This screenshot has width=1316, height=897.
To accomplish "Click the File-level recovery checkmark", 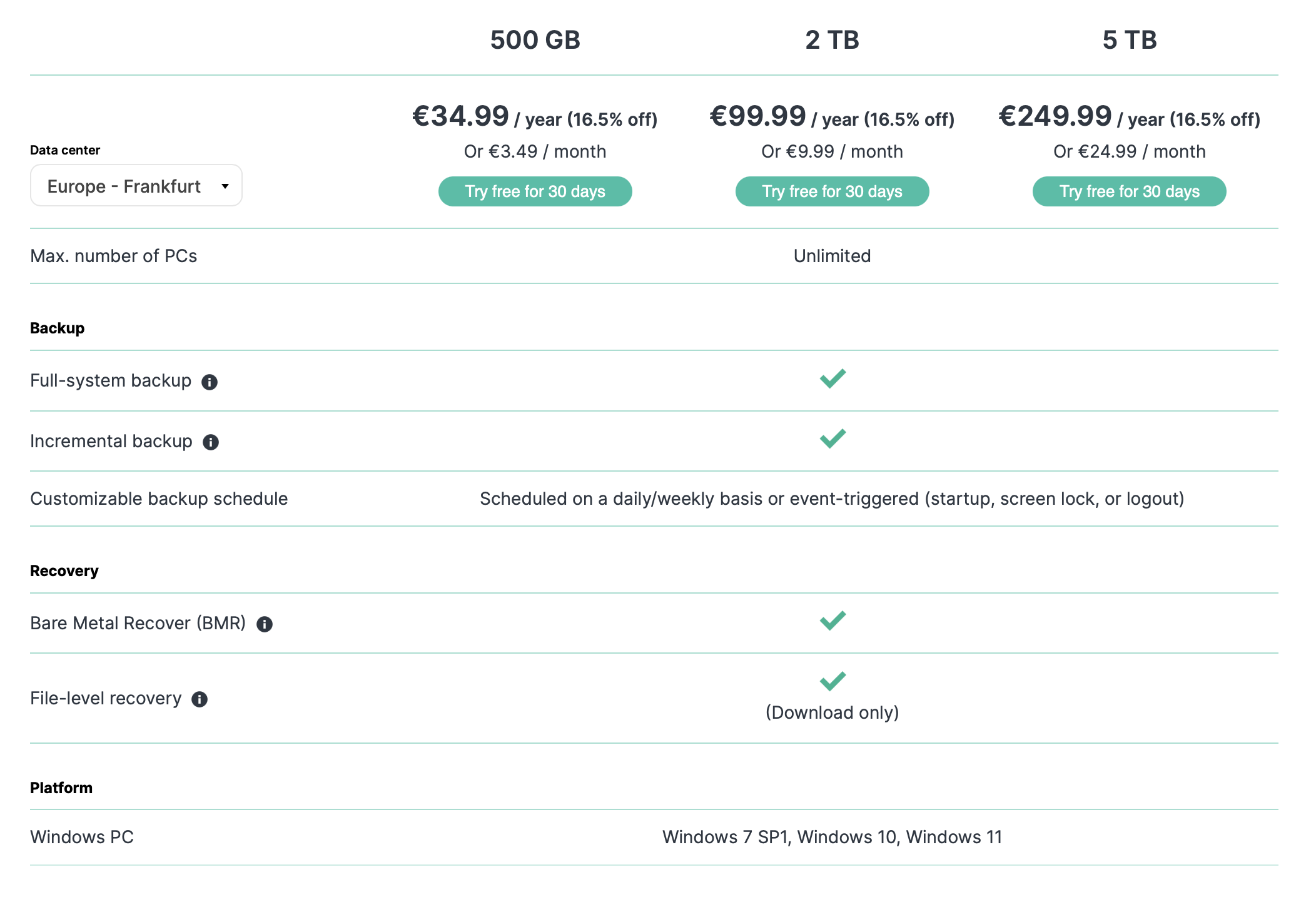I will pyautogui.click(x=833, y=681).
